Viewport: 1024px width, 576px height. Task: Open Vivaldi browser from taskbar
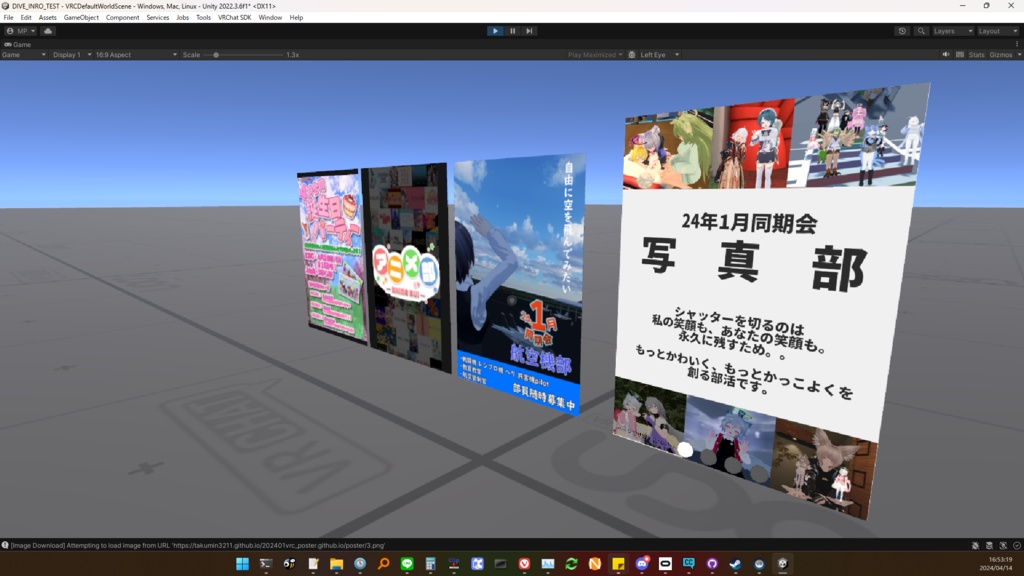click(x=524, y=564)
